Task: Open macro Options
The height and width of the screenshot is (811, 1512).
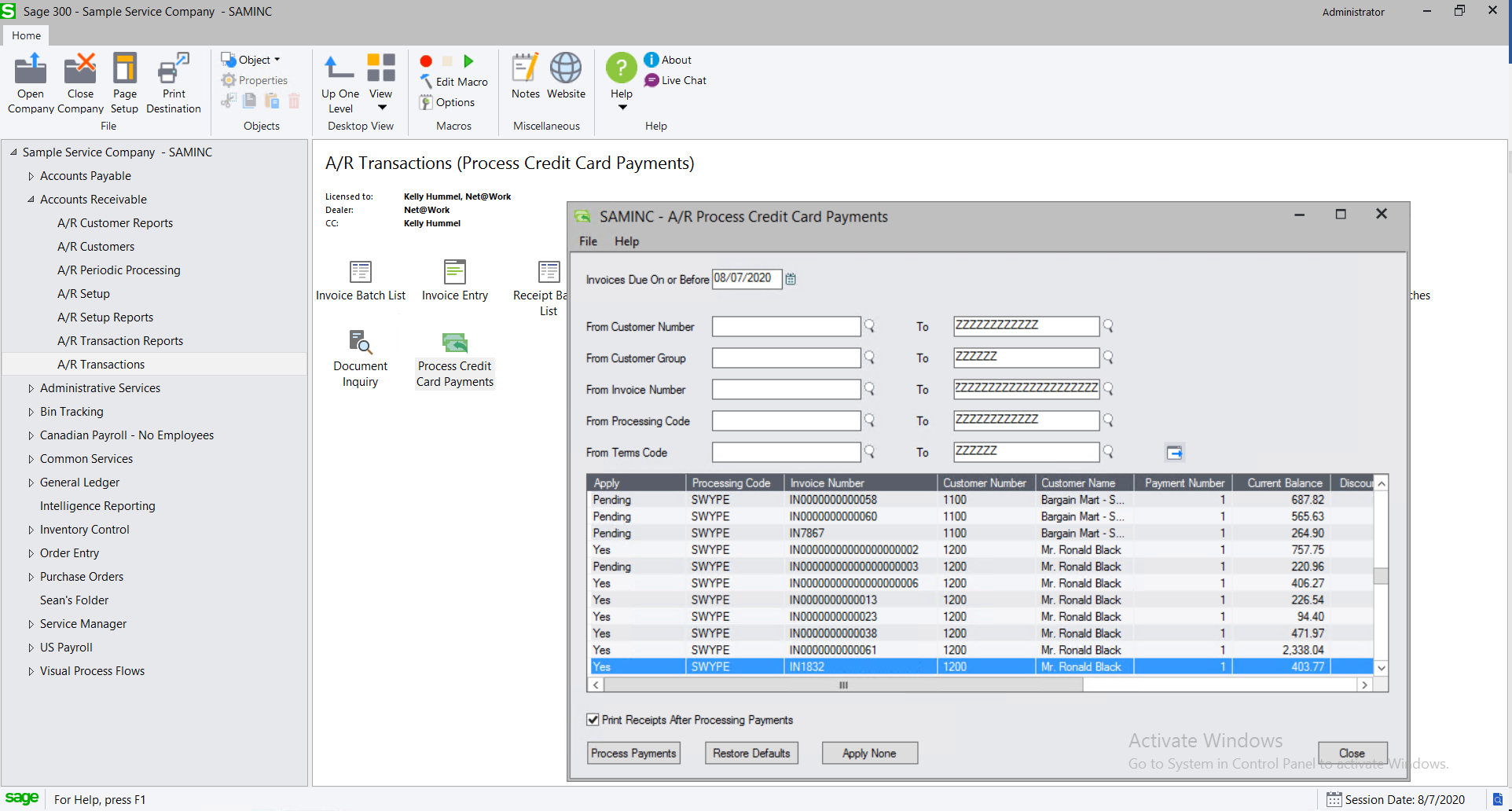Action: [447, 102]
